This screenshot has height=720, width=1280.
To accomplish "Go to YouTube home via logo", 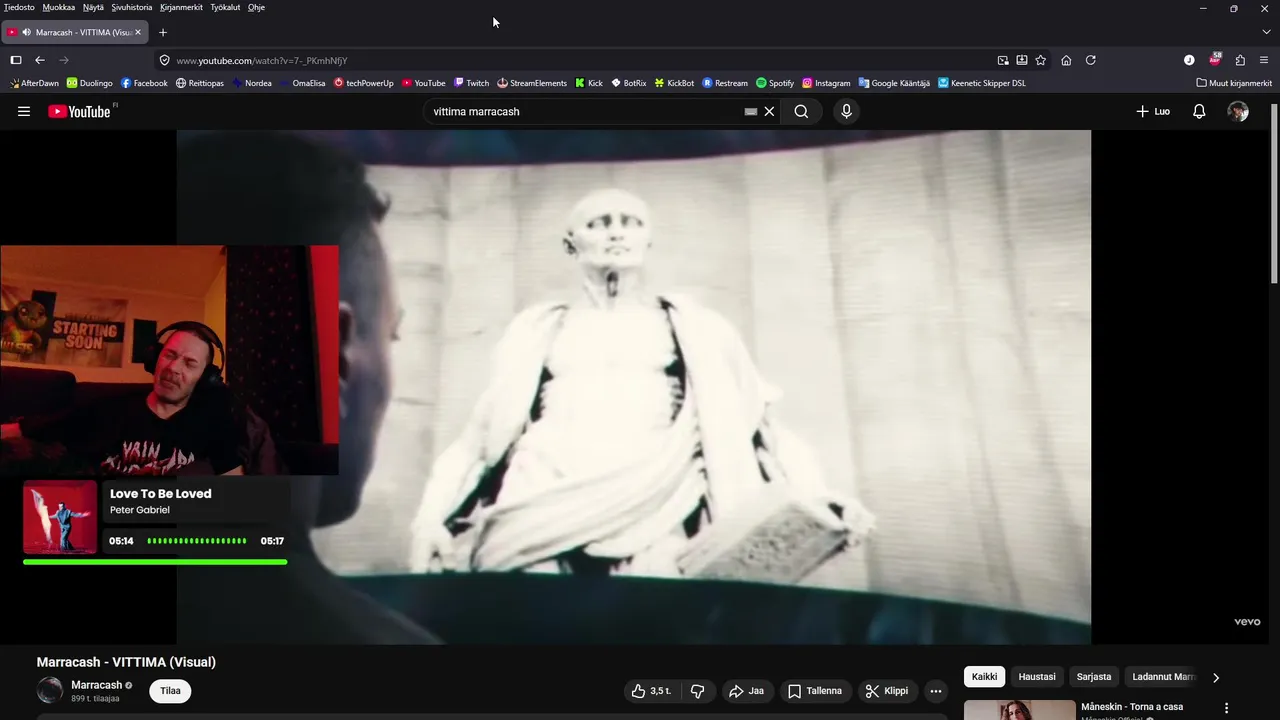I will (x=80, y=111).
